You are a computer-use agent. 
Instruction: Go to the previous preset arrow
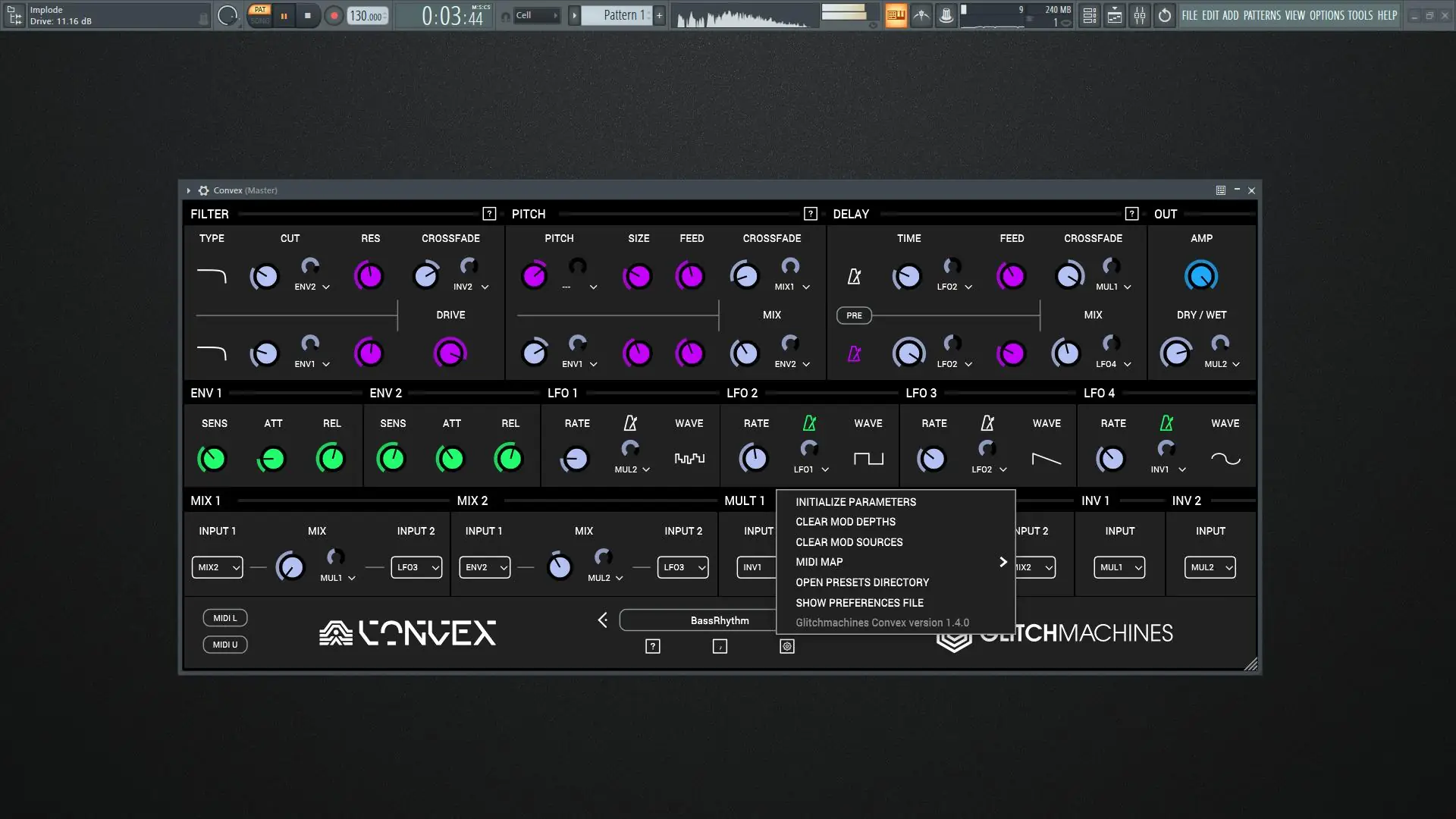click(x=603, y=620)
